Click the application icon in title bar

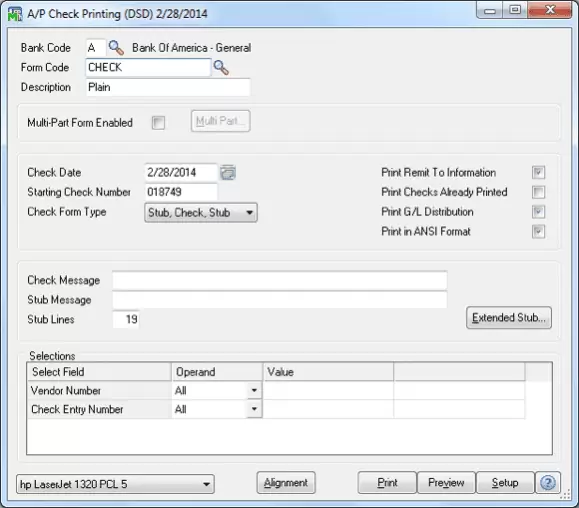pyautogui.click(x=15, y=14)
